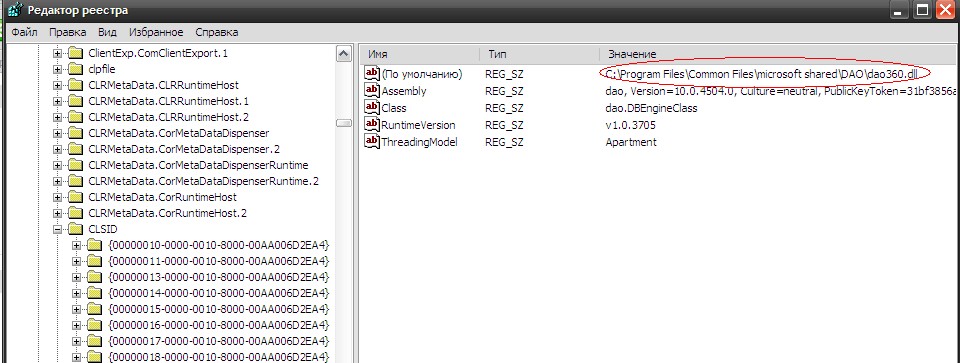Sort values by the Значение column header
Screen dimensions: 960x363
[x=779, y=54]
